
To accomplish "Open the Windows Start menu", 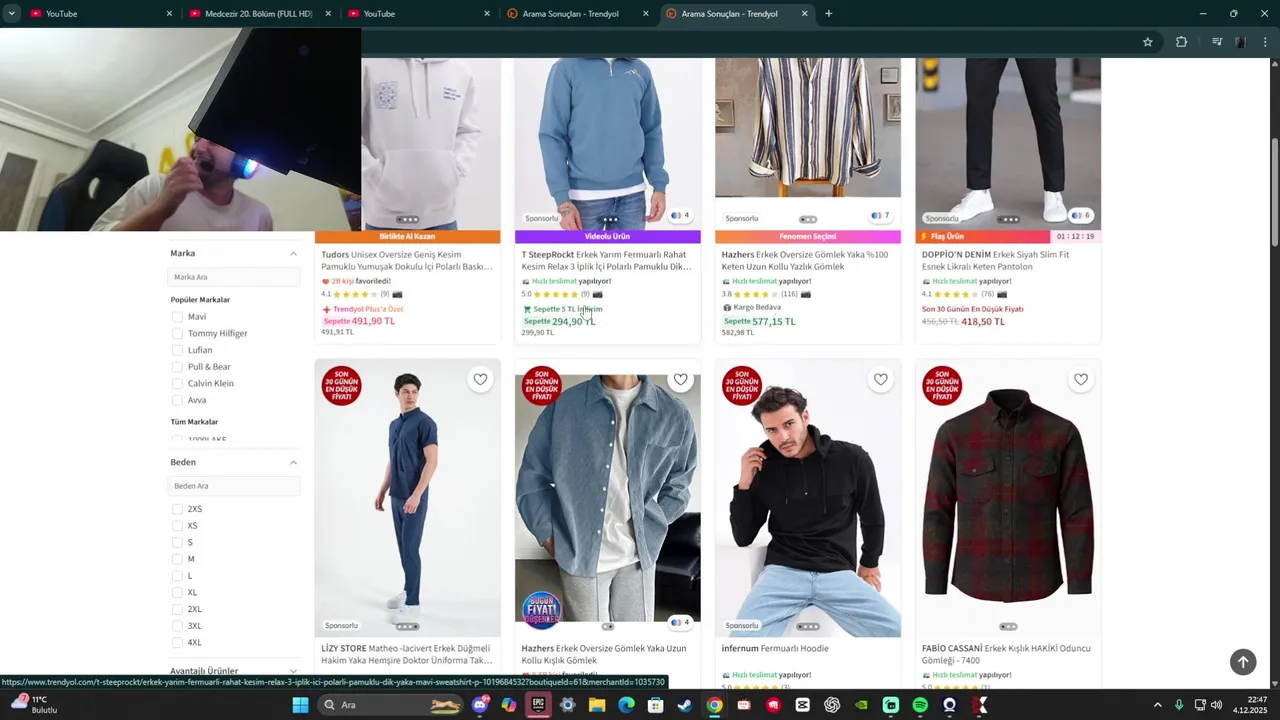I will click(x=300, y=705).
